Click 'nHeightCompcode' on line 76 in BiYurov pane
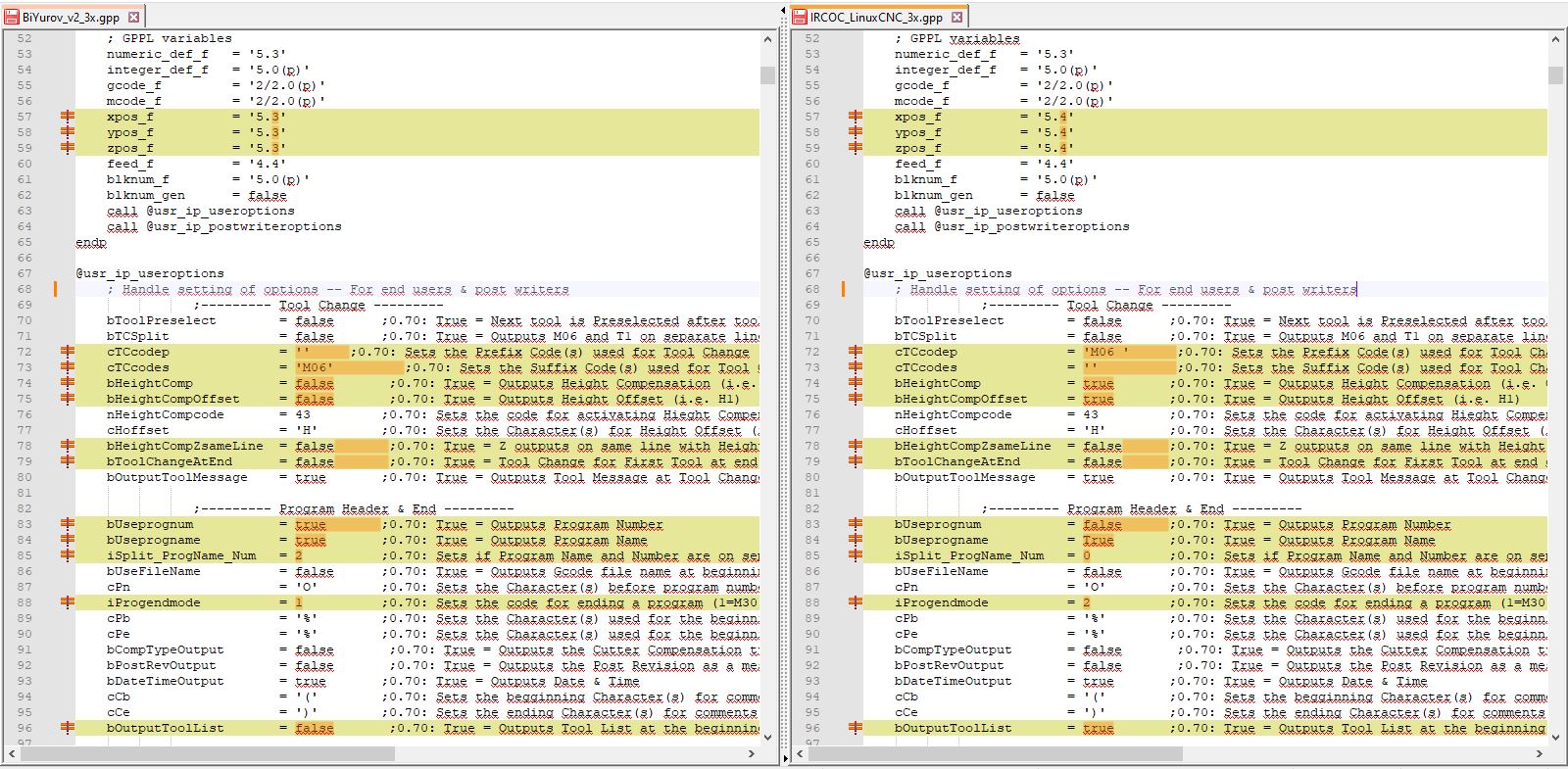This screenshot has width=1568, height=769. [x=166, y=414]
